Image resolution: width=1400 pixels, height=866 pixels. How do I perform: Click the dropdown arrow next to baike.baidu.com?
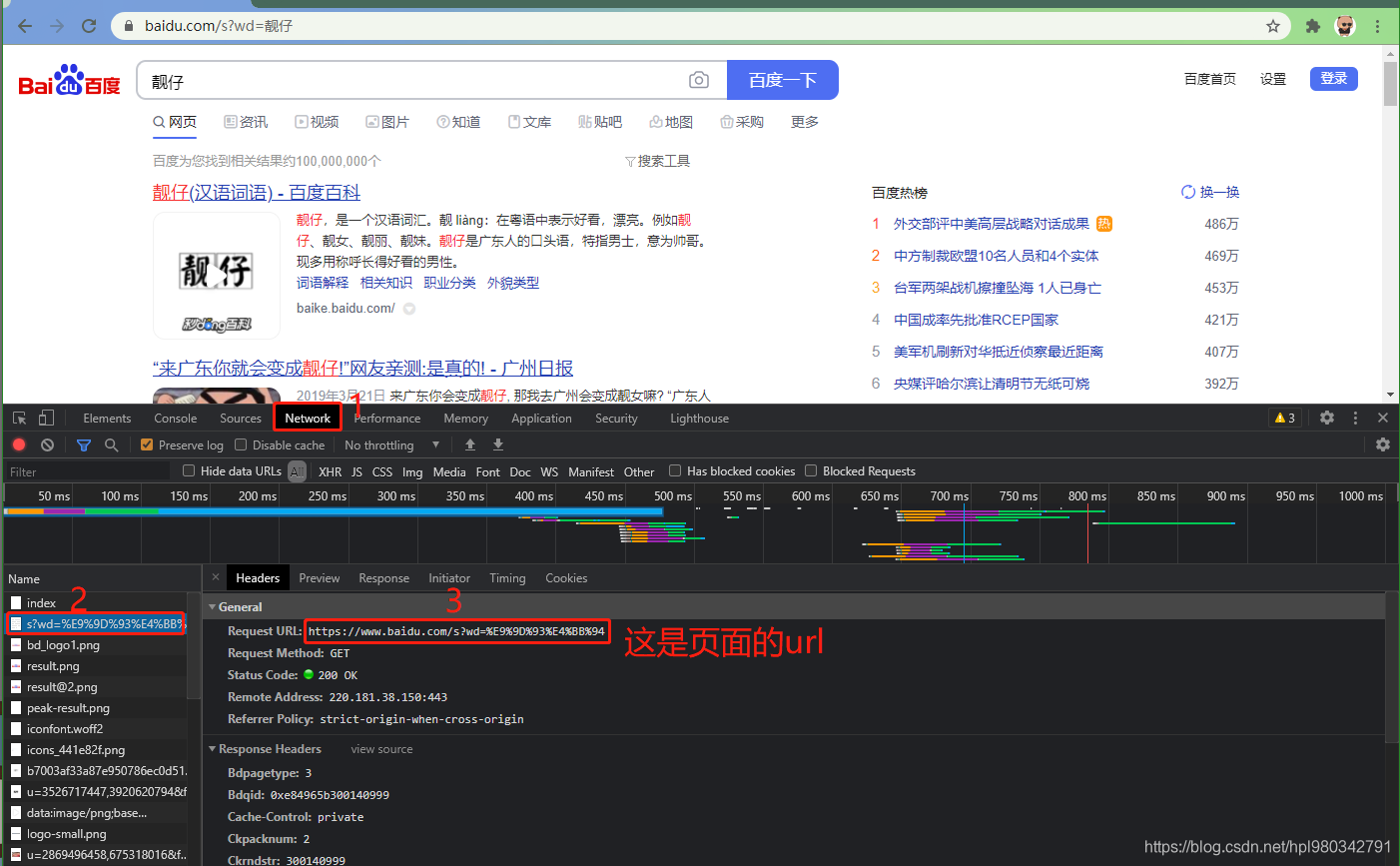click(x=408, y=309)
